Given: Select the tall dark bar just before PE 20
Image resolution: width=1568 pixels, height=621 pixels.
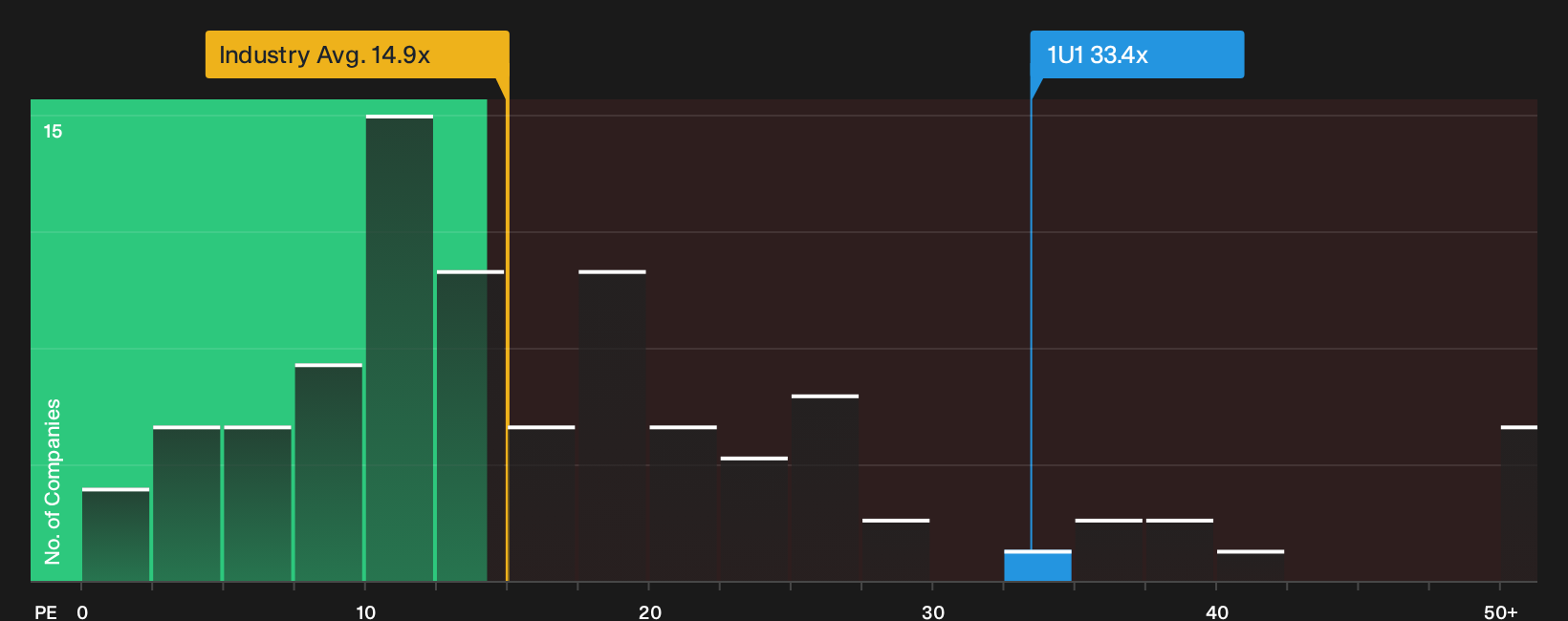Looking at the screenshot, I should pos(612,426).
